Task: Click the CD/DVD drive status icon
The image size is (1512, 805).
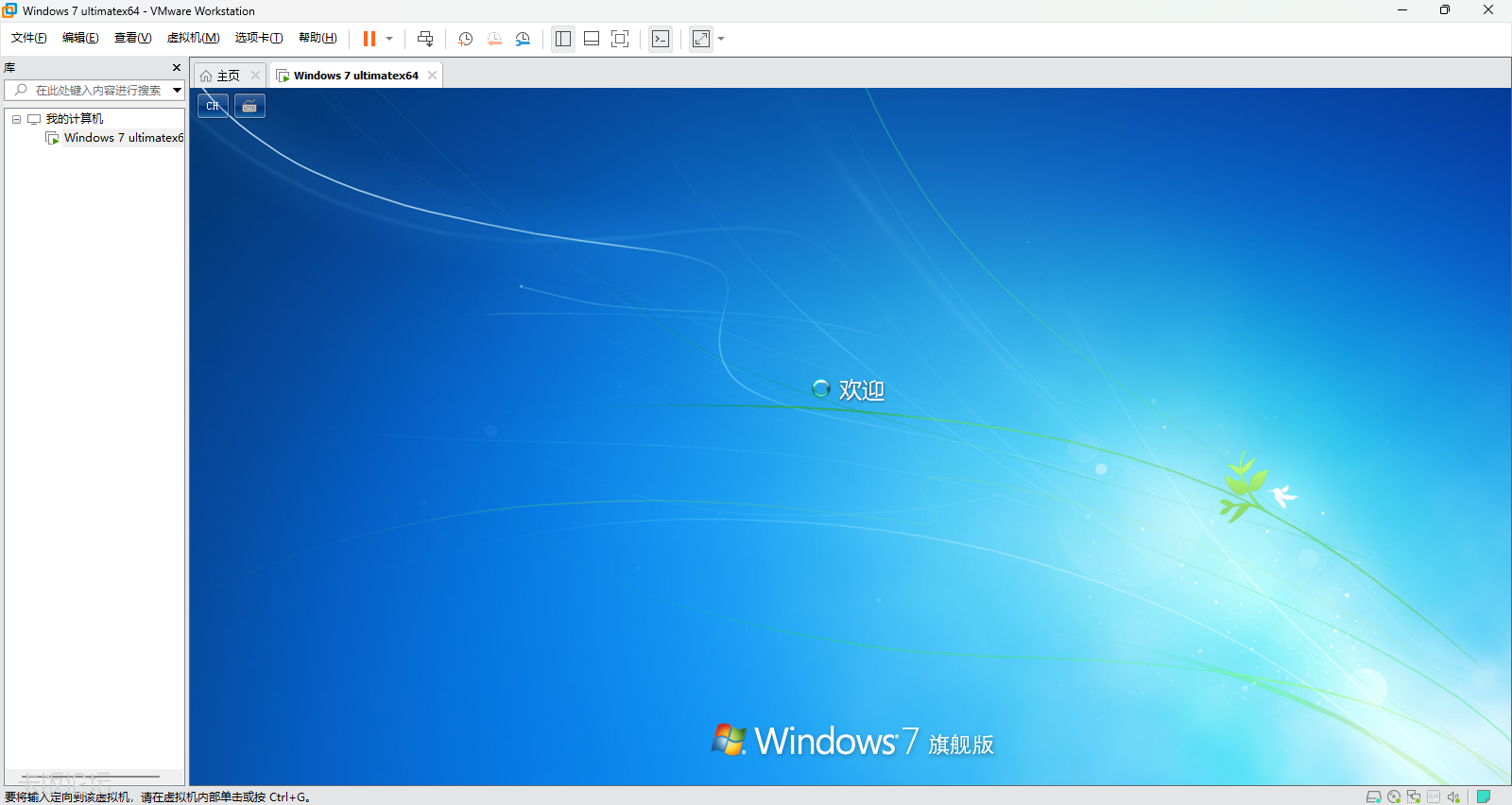Action: point(1394,796)
